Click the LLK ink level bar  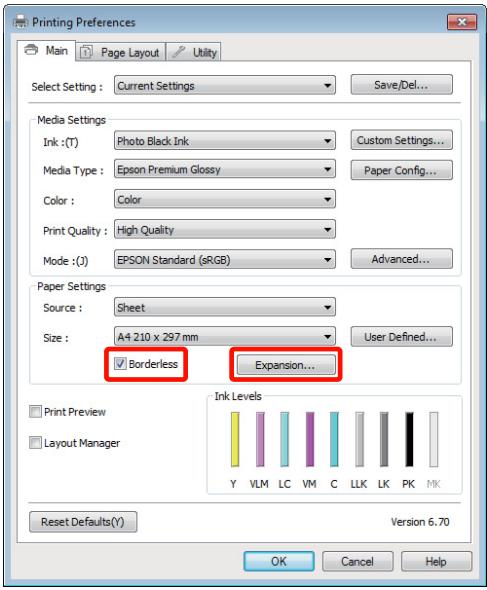(x=359, y=439)
